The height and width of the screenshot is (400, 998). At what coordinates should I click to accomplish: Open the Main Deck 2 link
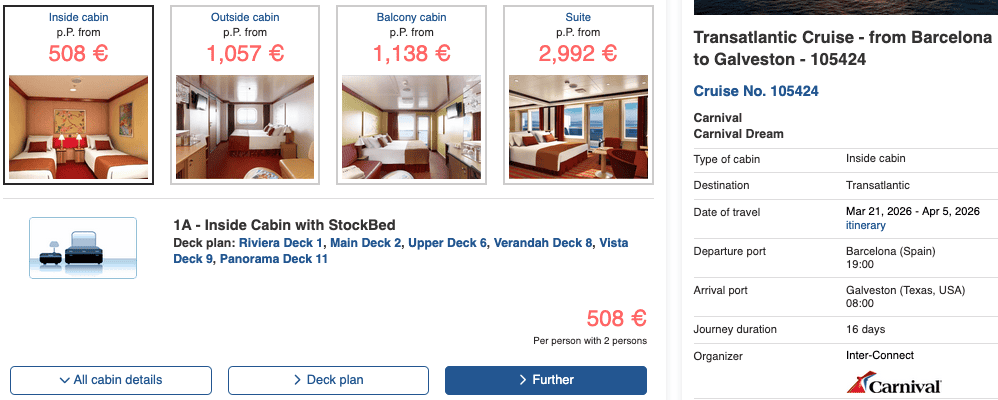(366, 243)
